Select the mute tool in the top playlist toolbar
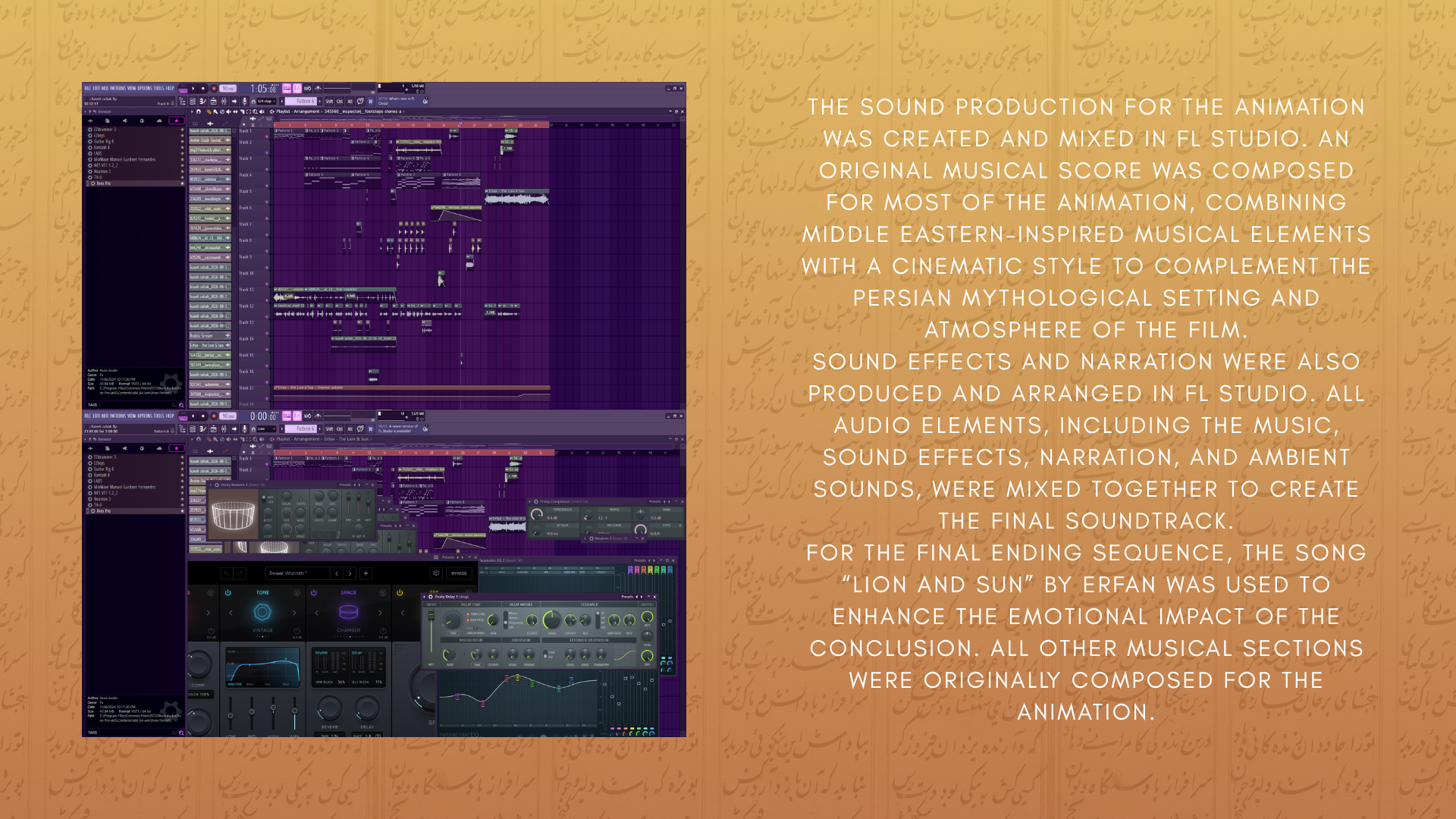Screen dimensions: 1456x819 coord(229,111)
